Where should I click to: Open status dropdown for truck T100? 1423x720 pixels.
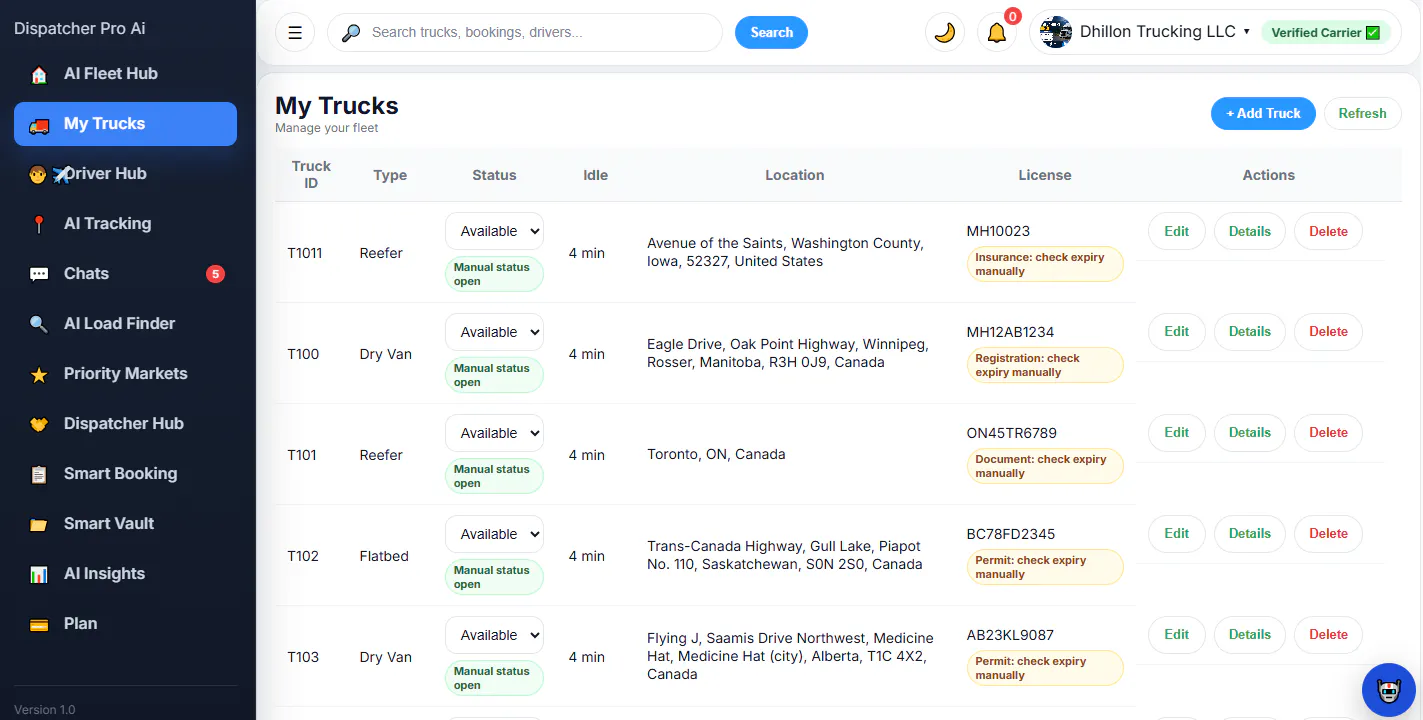494,332
